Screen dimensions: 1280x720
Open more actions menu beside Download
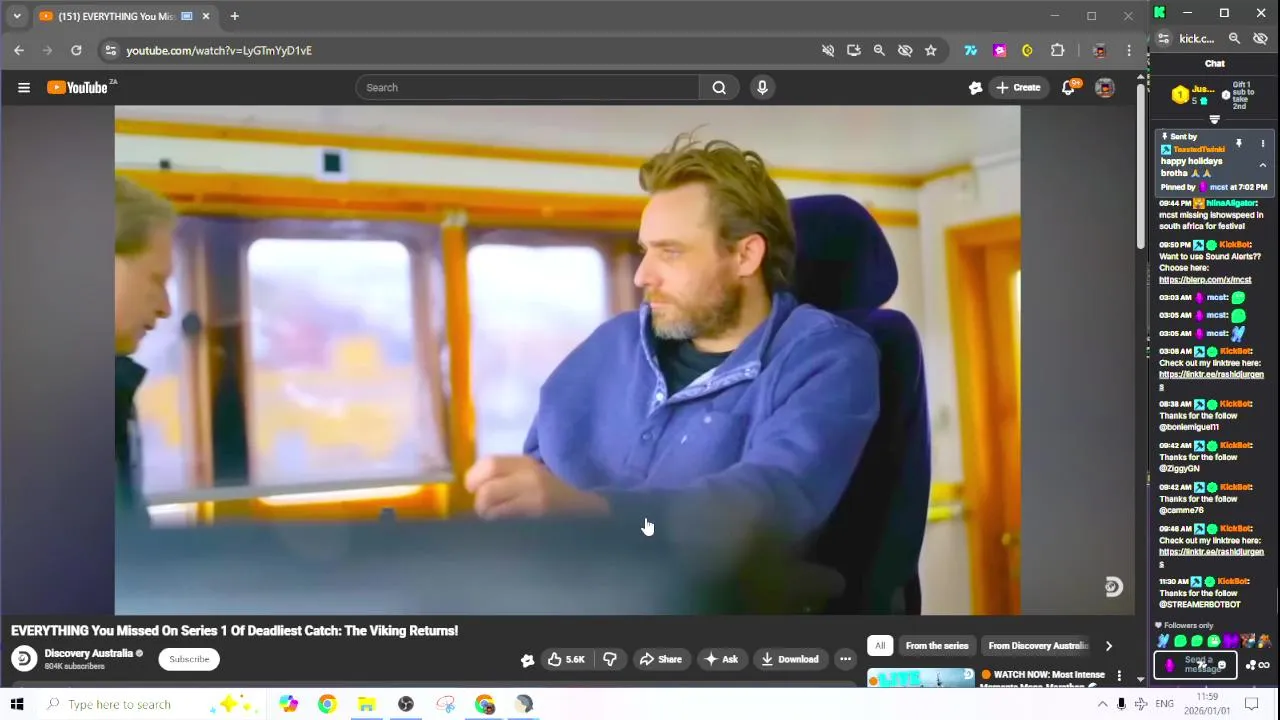click(x=845, y=659)
